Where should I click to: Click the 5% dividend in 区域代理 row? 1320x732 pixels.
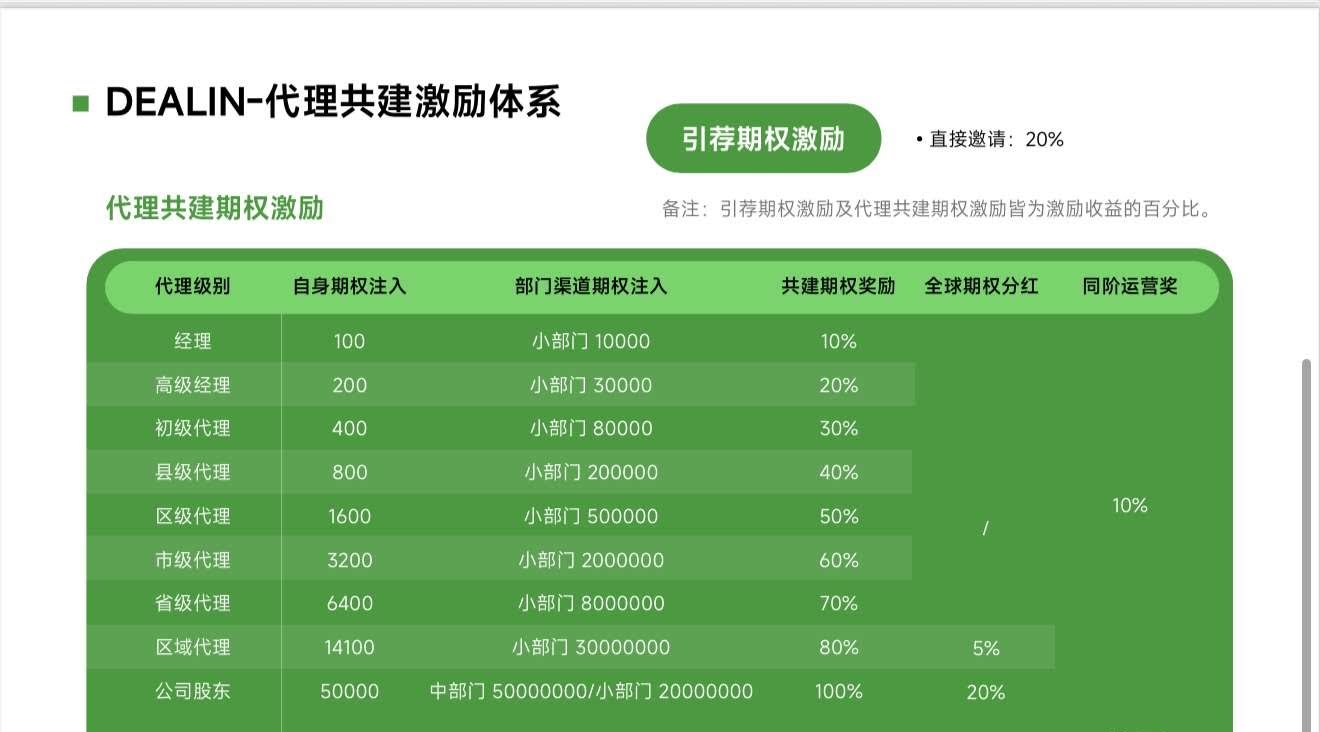point(986,648)
